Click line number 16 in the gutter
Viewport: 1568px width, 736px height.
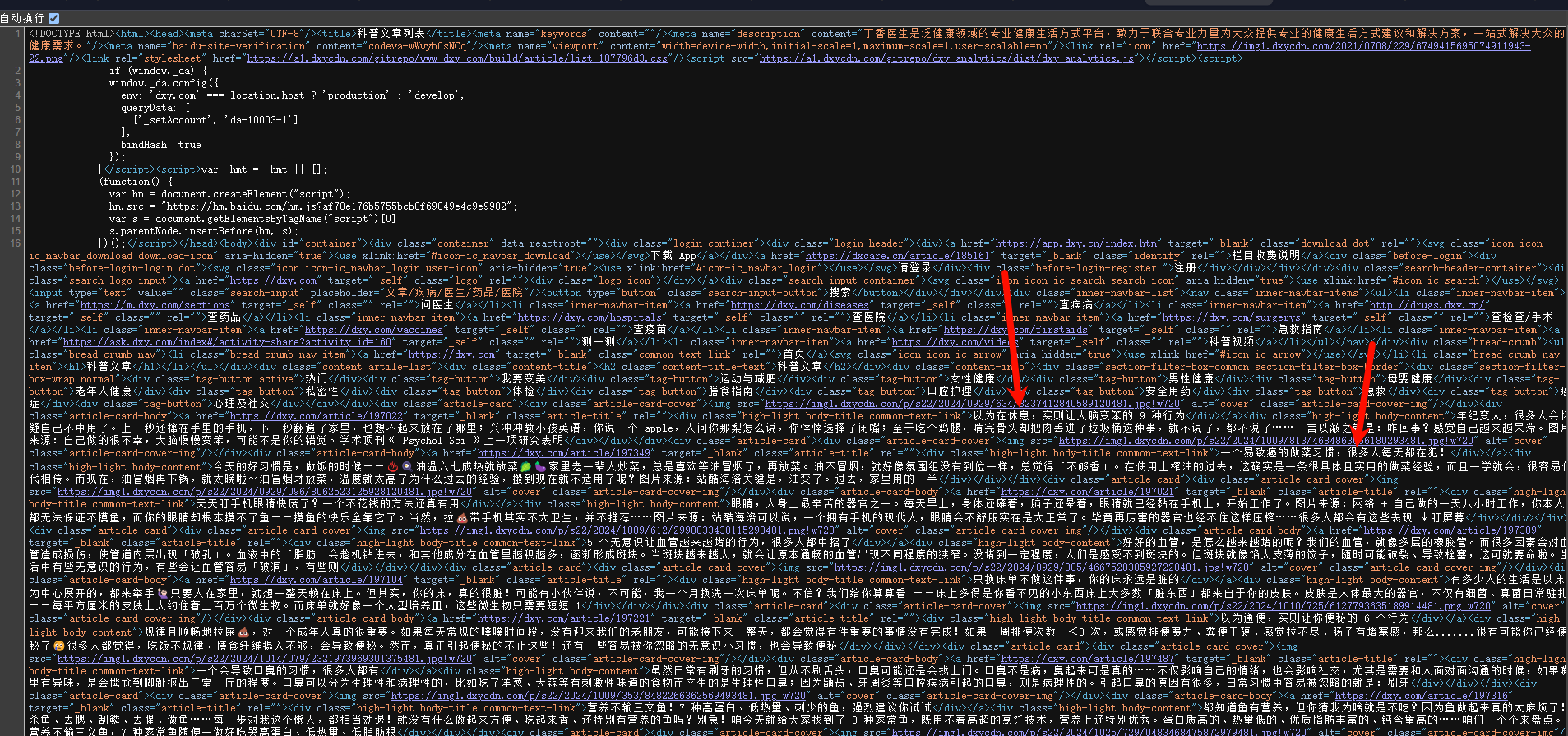(x=15, y=243)
